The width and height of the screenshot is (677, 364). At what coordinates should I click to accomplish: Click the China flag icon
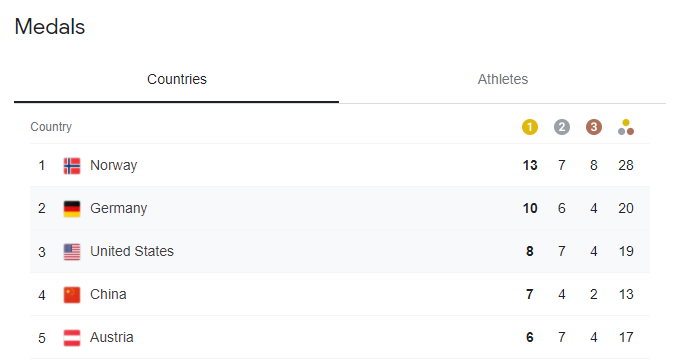(72, 295)
